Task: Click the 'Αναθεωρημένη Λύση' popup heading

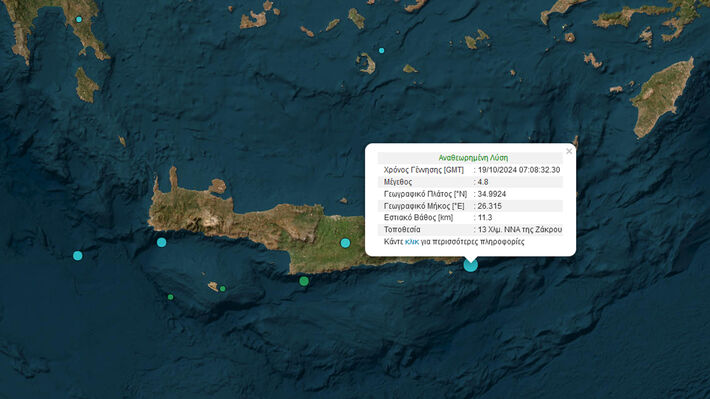Action: 473,158
